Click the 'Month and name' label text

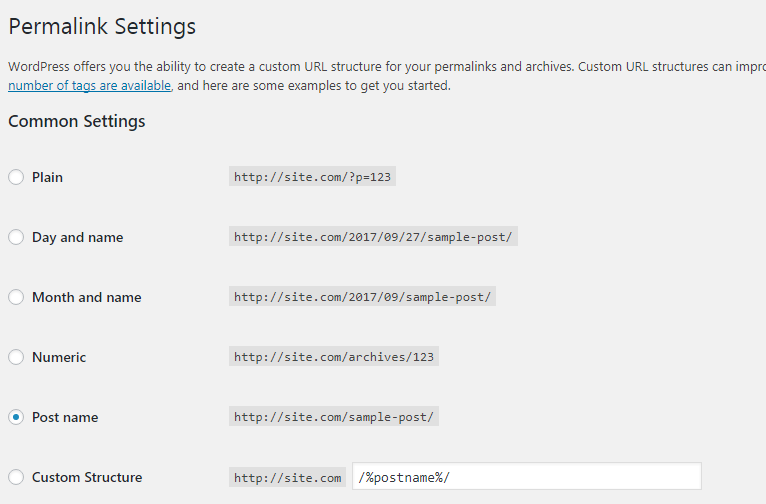87,297
